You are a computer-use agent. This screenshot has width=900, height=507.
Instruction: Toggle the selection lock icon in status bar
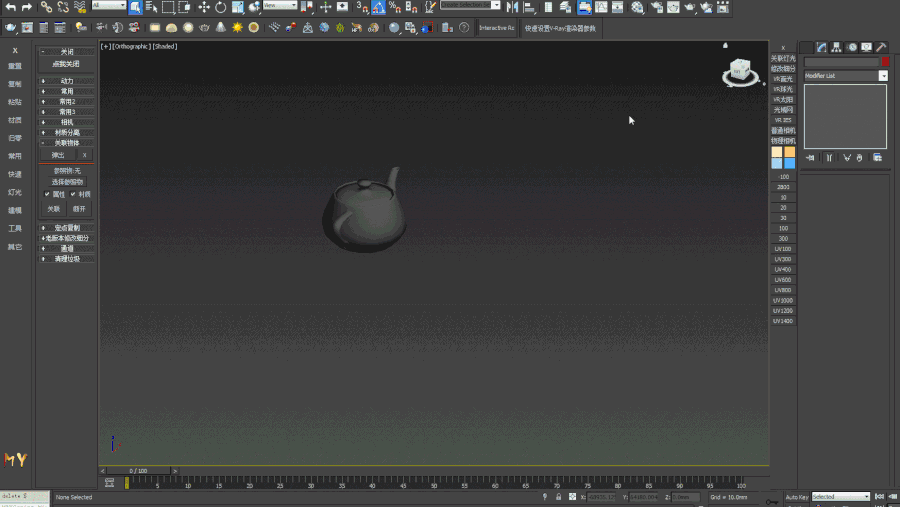coord(558,497)
